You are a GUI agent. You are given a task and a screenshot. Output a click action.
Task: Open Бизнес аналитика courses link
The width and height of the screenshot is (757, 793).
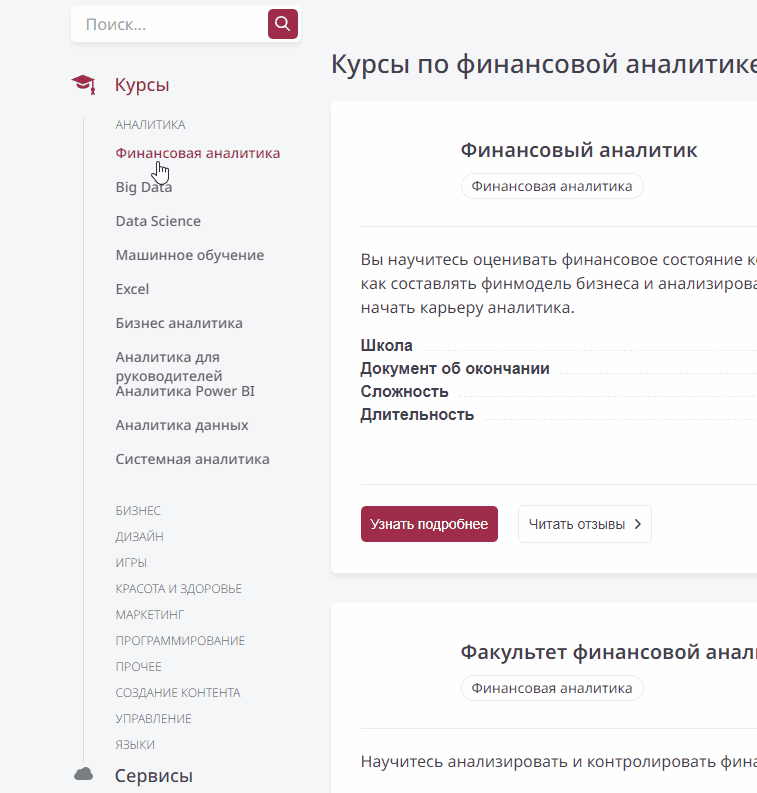click(x=179, y=323)
